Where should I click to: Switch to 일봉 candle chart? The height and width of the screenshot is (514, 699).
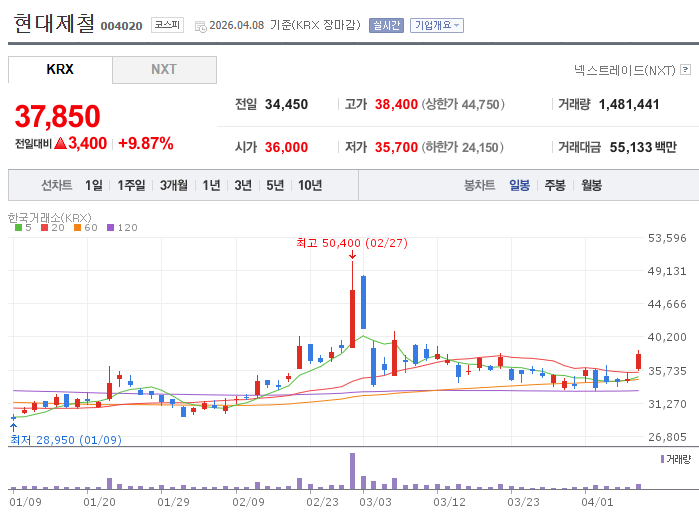tap(519, 185)
